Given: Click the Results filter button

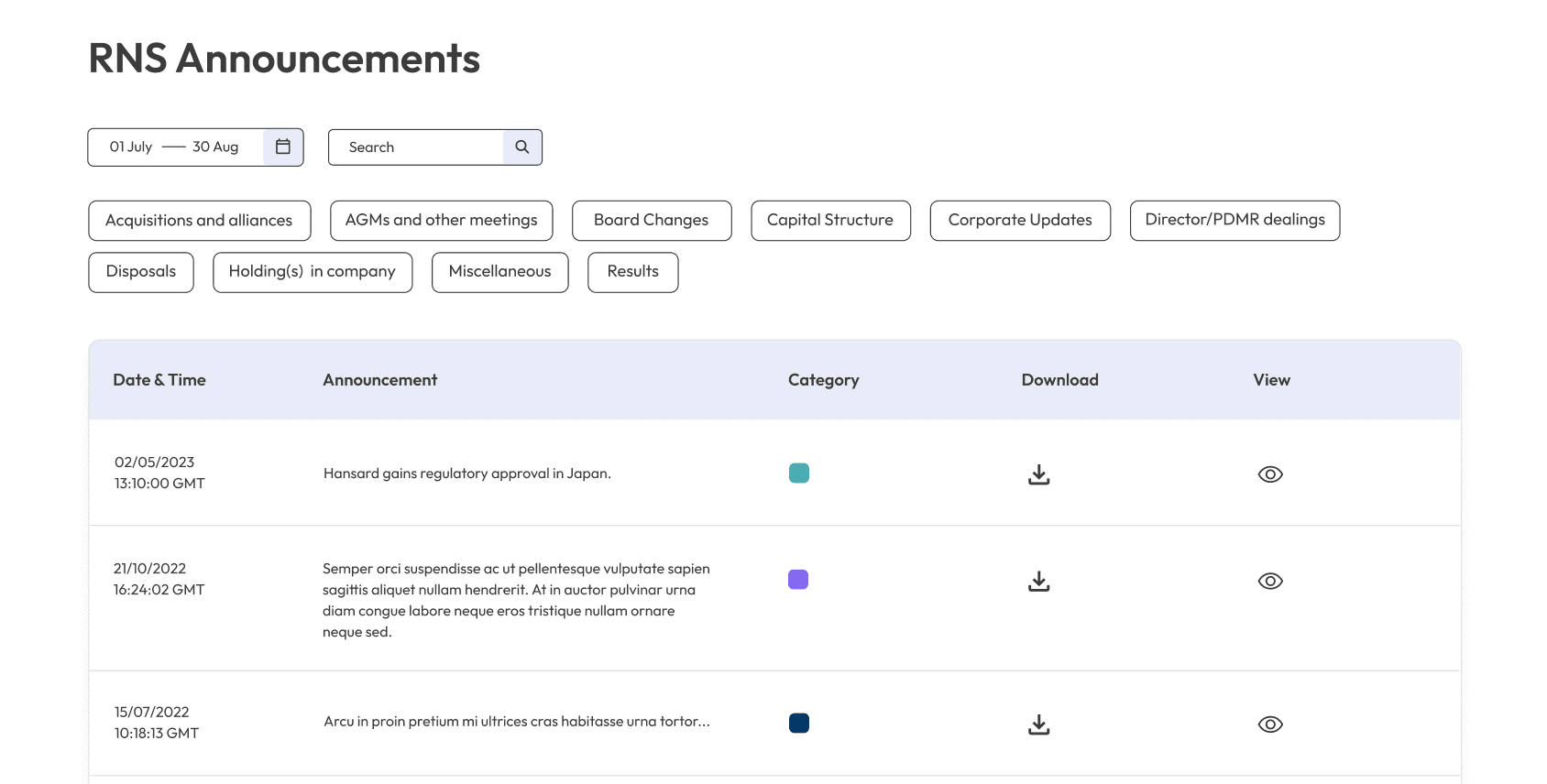Looking at the screenshot, I should click(x=632, y=272).
